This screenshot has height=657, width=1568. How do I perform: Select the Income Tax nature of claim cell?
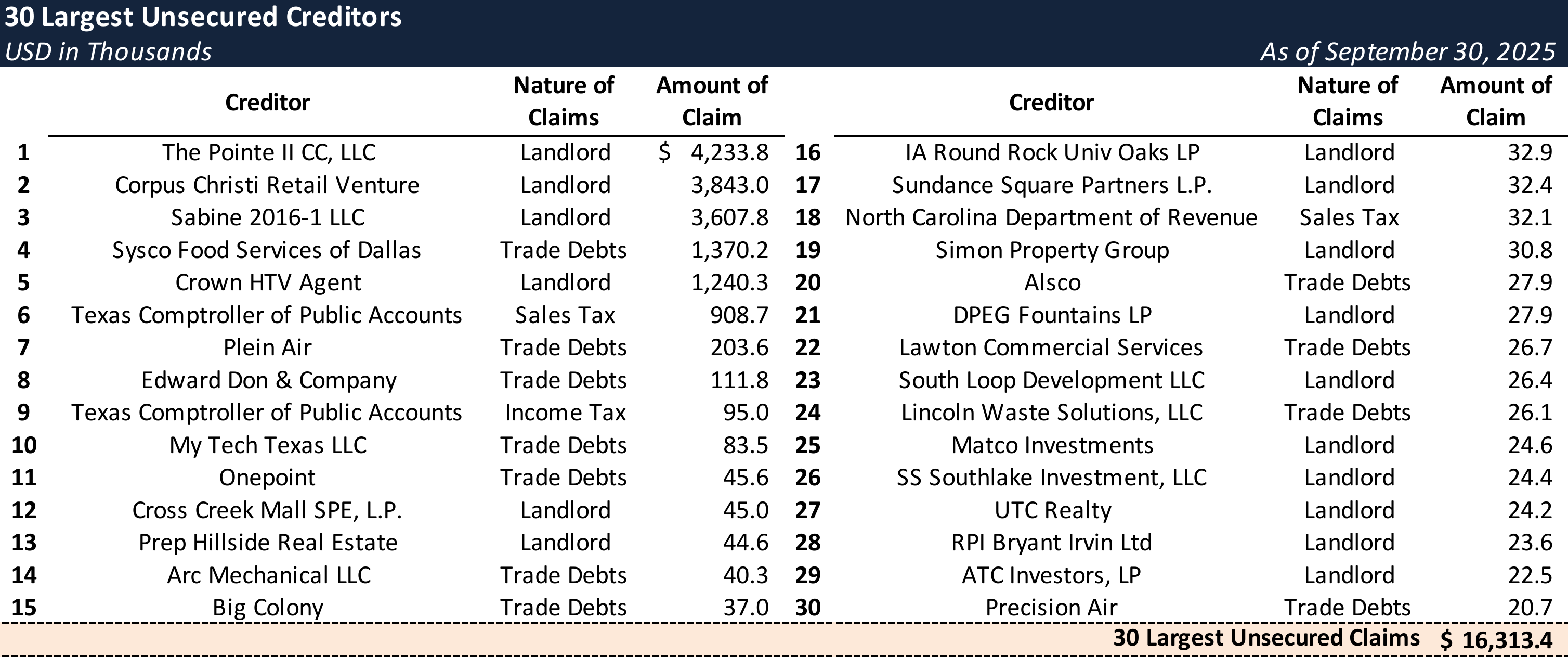[565, 413]
